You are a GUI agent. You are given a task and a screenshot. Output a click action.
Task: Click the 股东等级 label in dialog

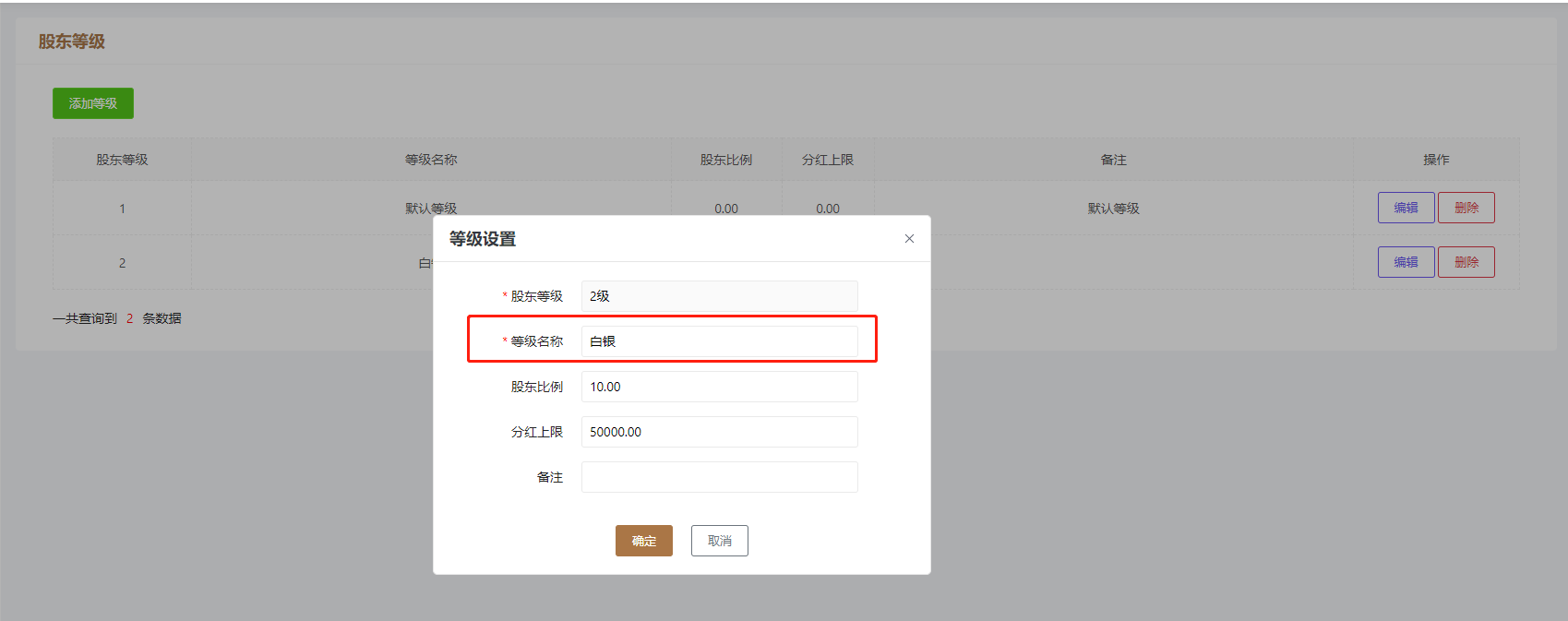point(537,296)
